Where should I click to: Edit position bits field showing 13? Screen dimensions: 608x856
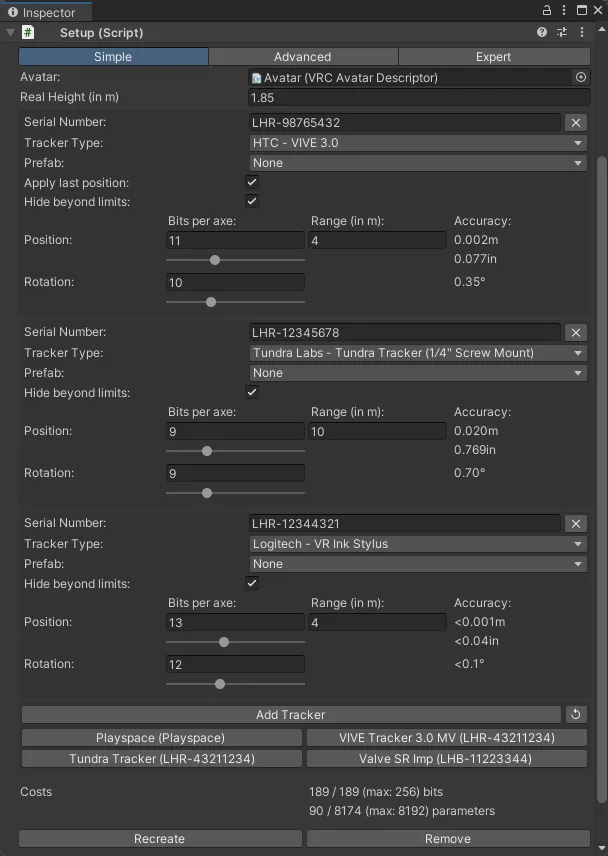point(235,622)
